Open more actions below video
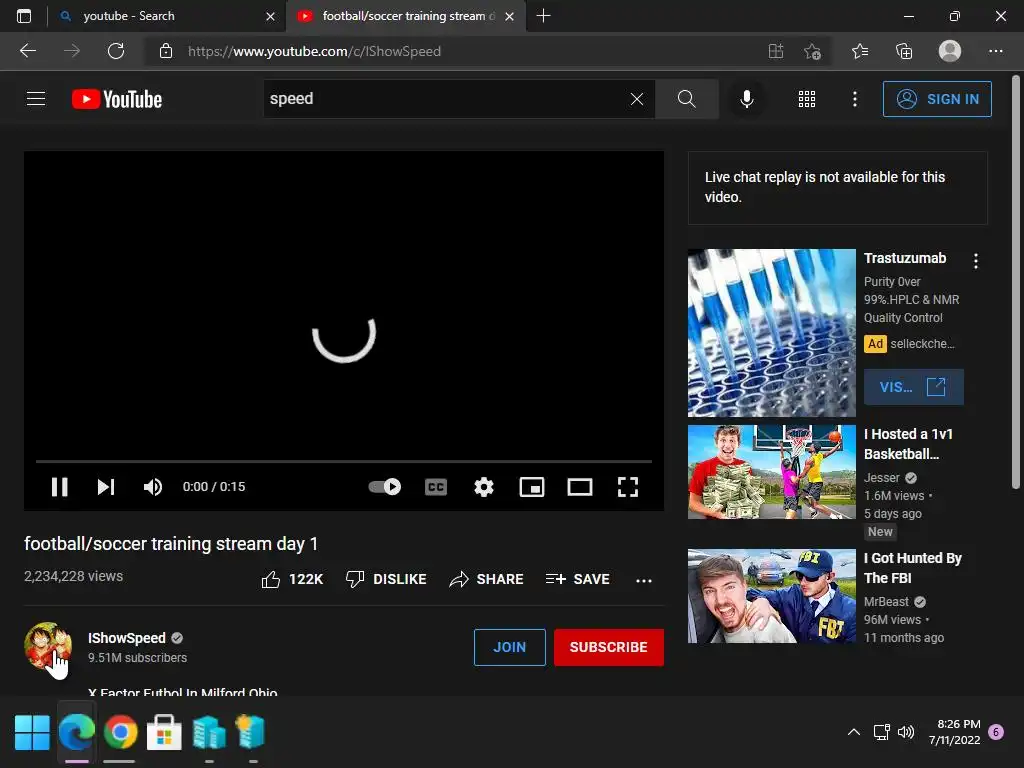This screenshot has width=1024, height=768. [x=644, y=580]
